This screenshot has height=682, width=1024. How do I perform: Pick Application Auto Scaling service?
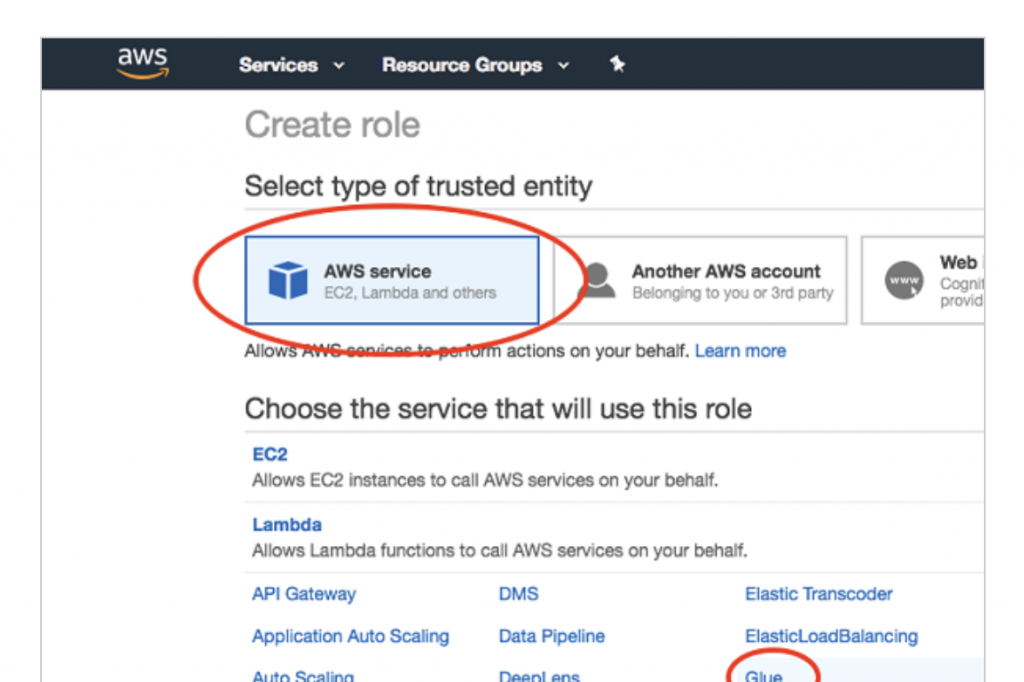click(x=350, y=636)
